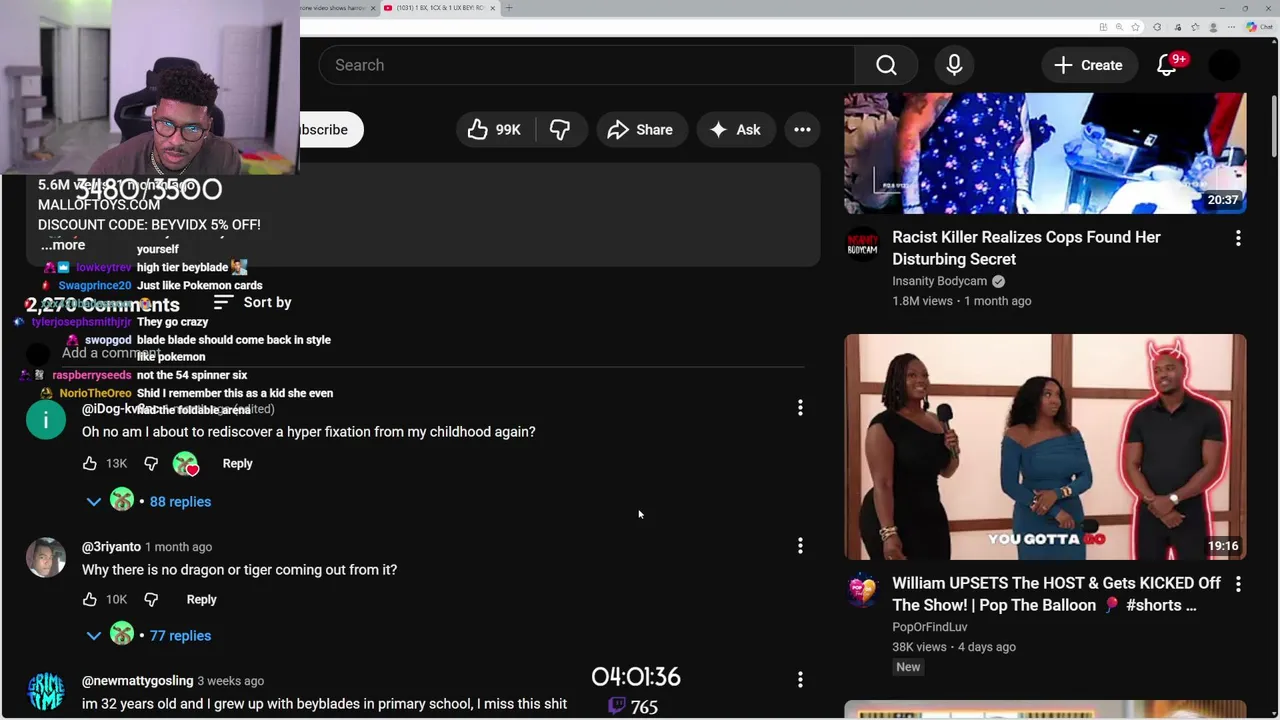1280x720 pixels.
Task: Start voice search with the microphone icon
Action: (954, 65)
